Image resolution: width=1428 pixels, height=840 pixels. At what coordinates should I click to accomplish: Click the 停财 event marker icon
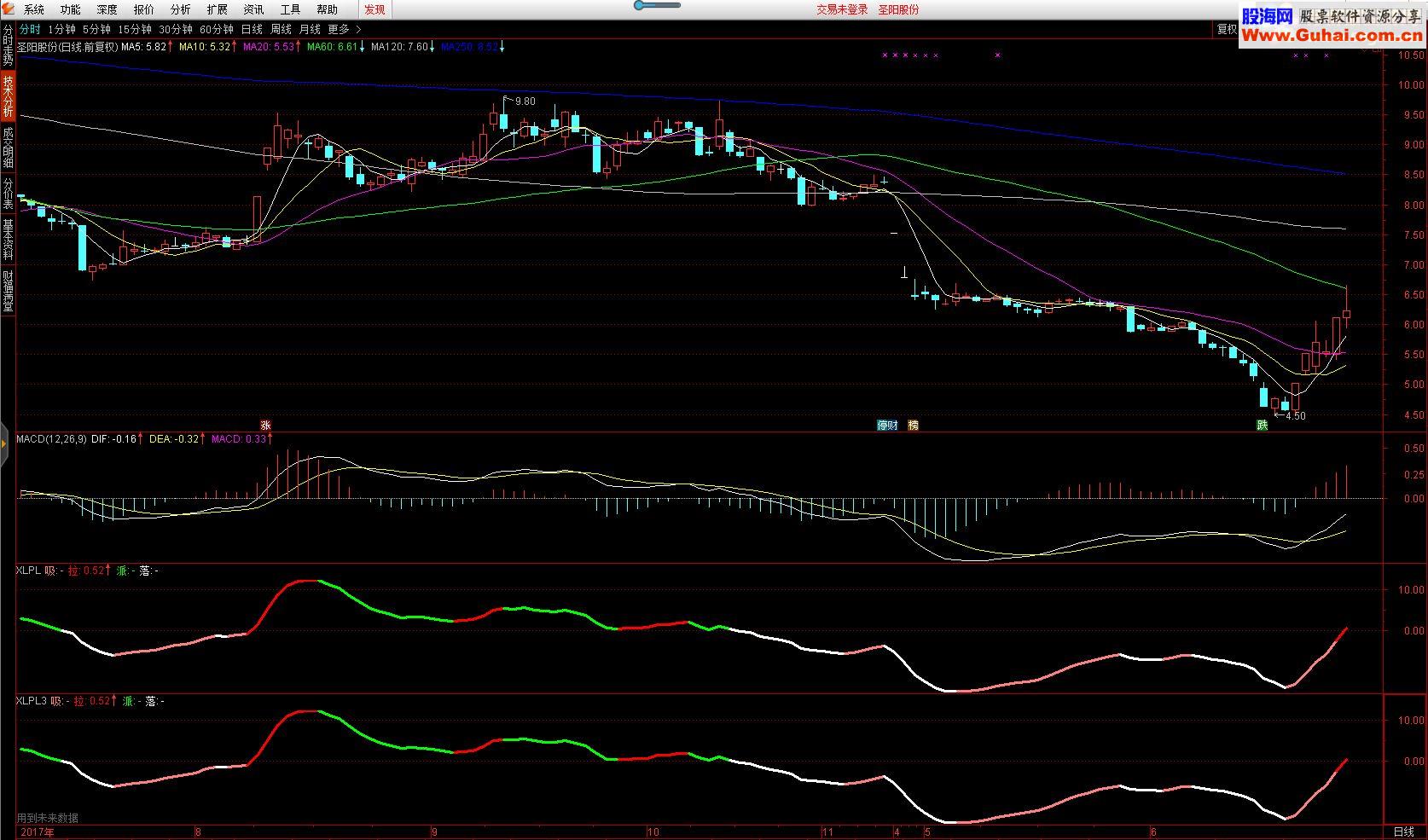888,425
